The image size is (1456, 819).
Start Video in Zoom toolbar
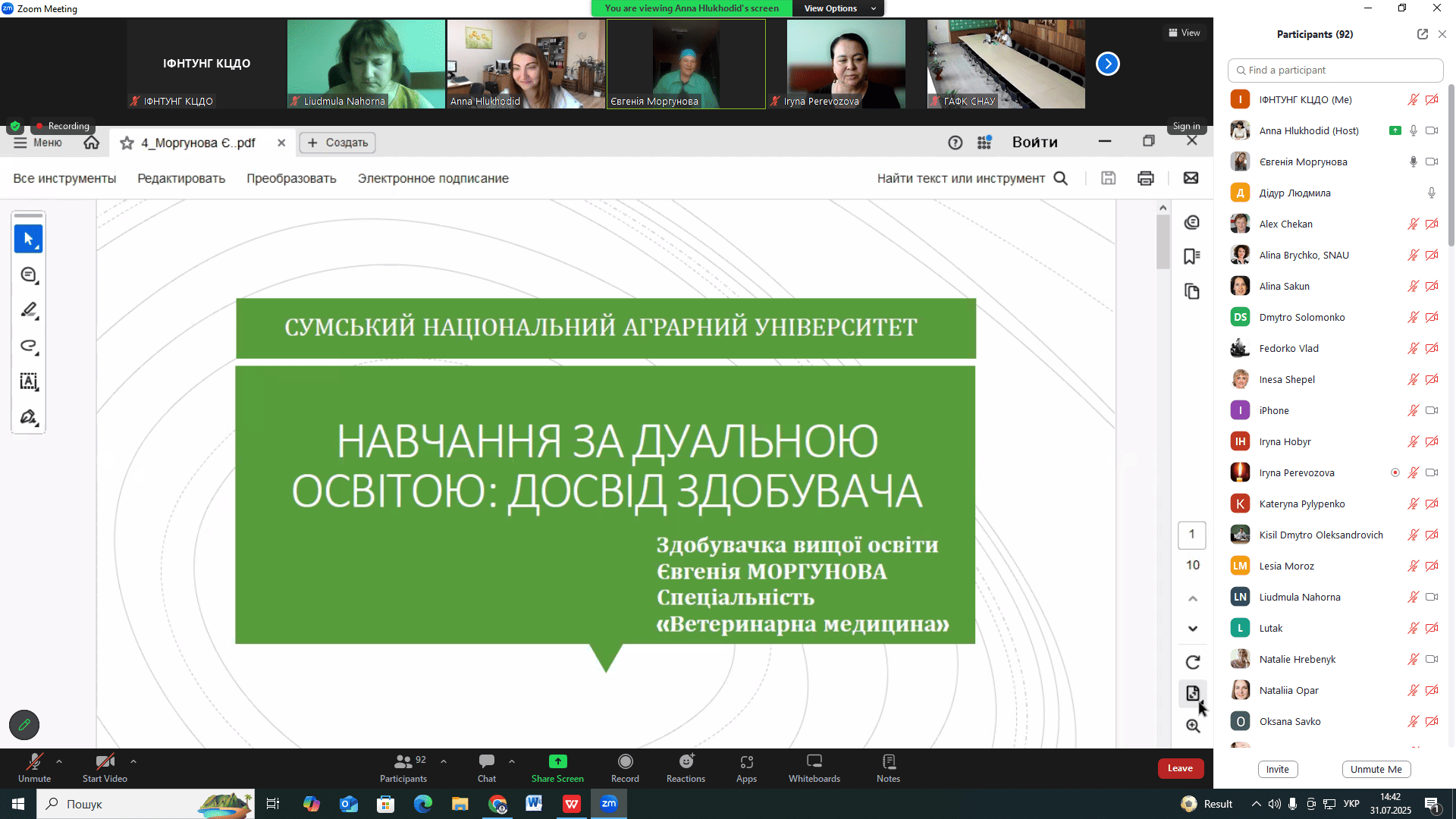[105, 768]
